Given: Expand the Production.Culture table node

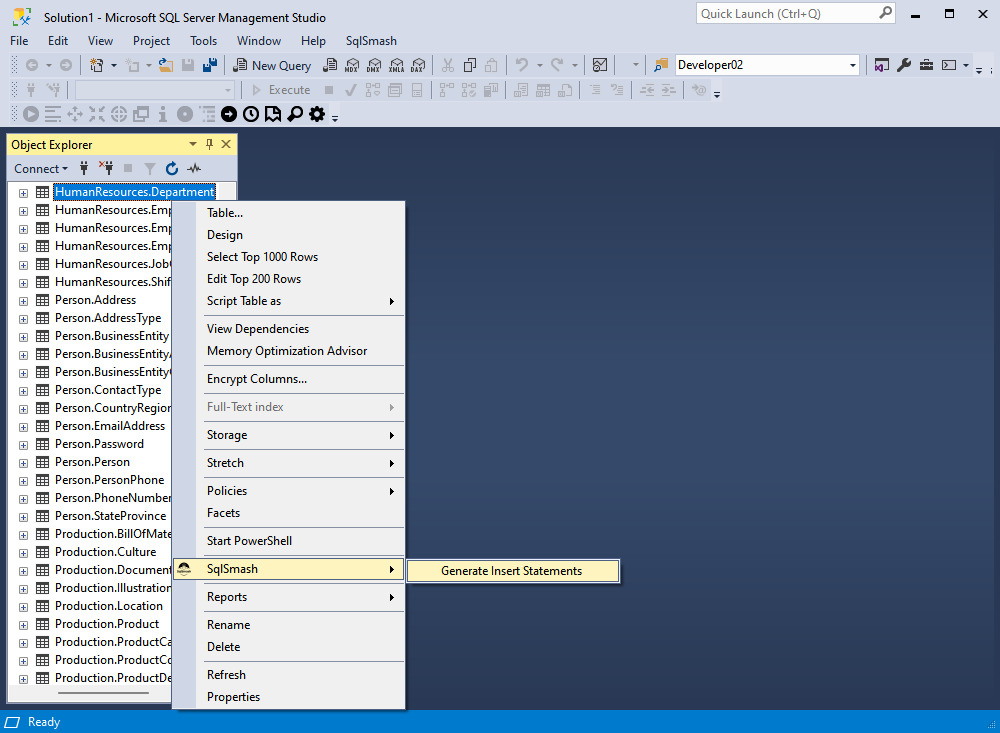Looking at the screenshot, I should point(24,552).
